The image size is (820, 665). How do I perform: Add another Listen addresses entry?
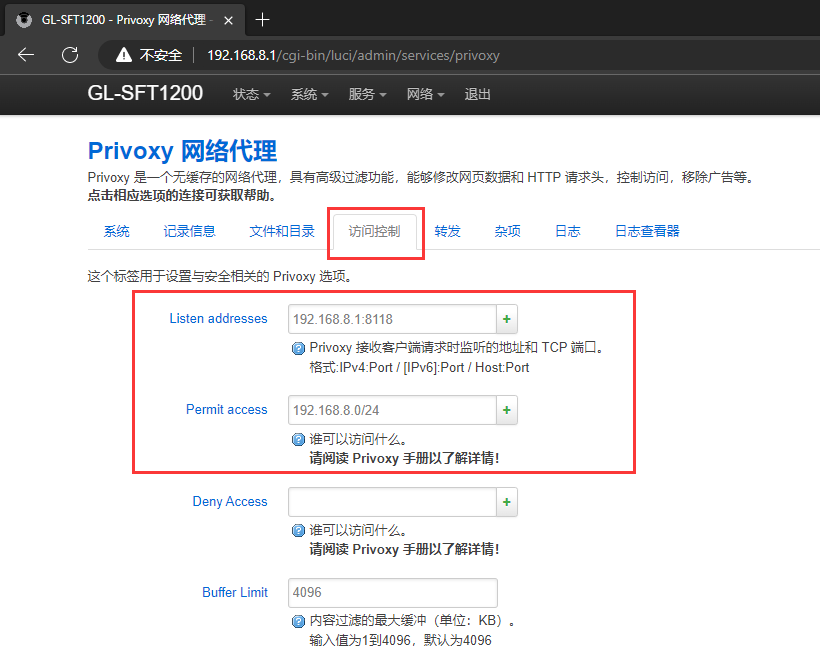point(507,319)
